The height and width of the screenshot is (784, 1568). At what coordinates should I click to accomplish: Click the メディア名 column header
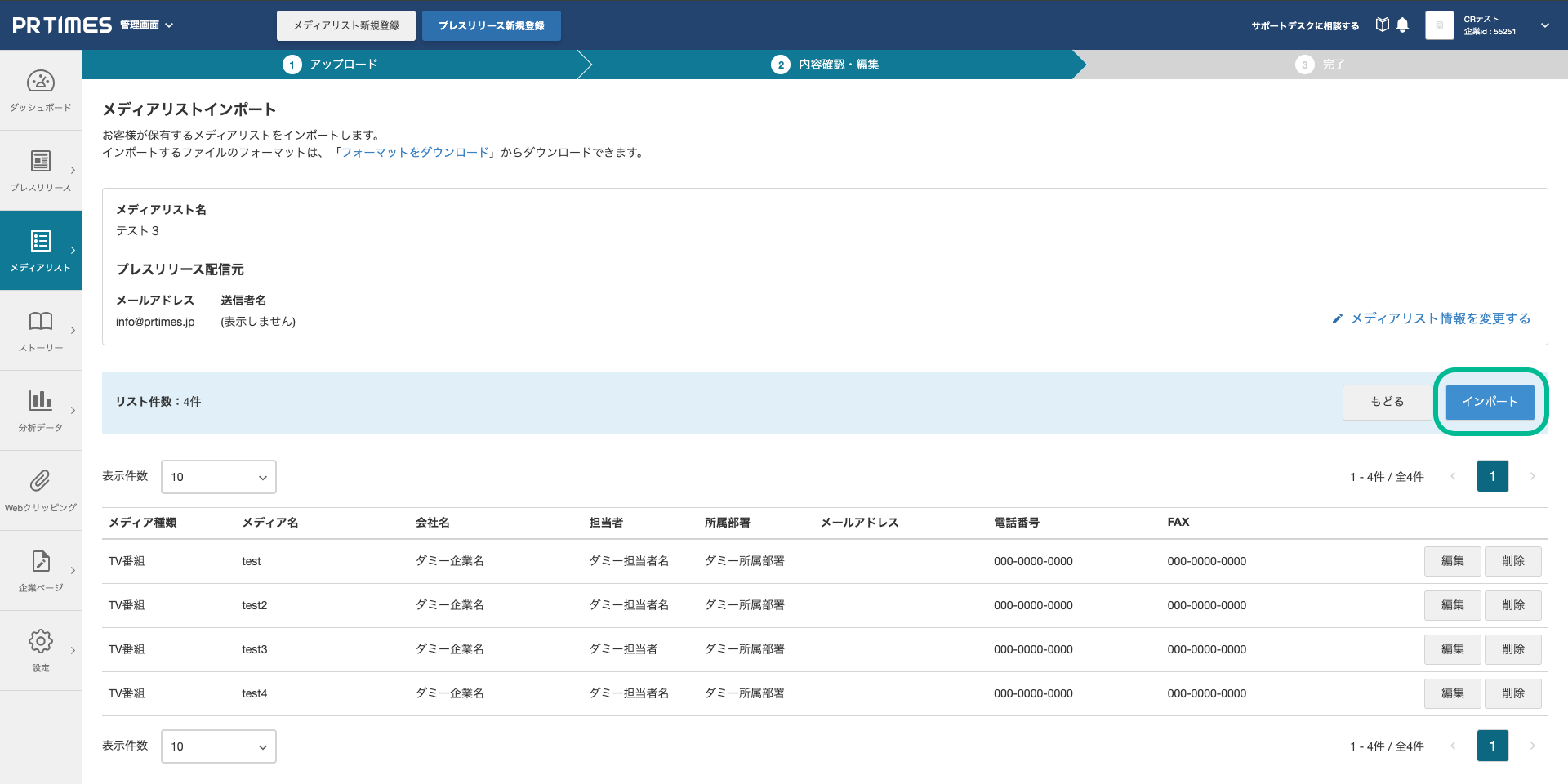270,523
